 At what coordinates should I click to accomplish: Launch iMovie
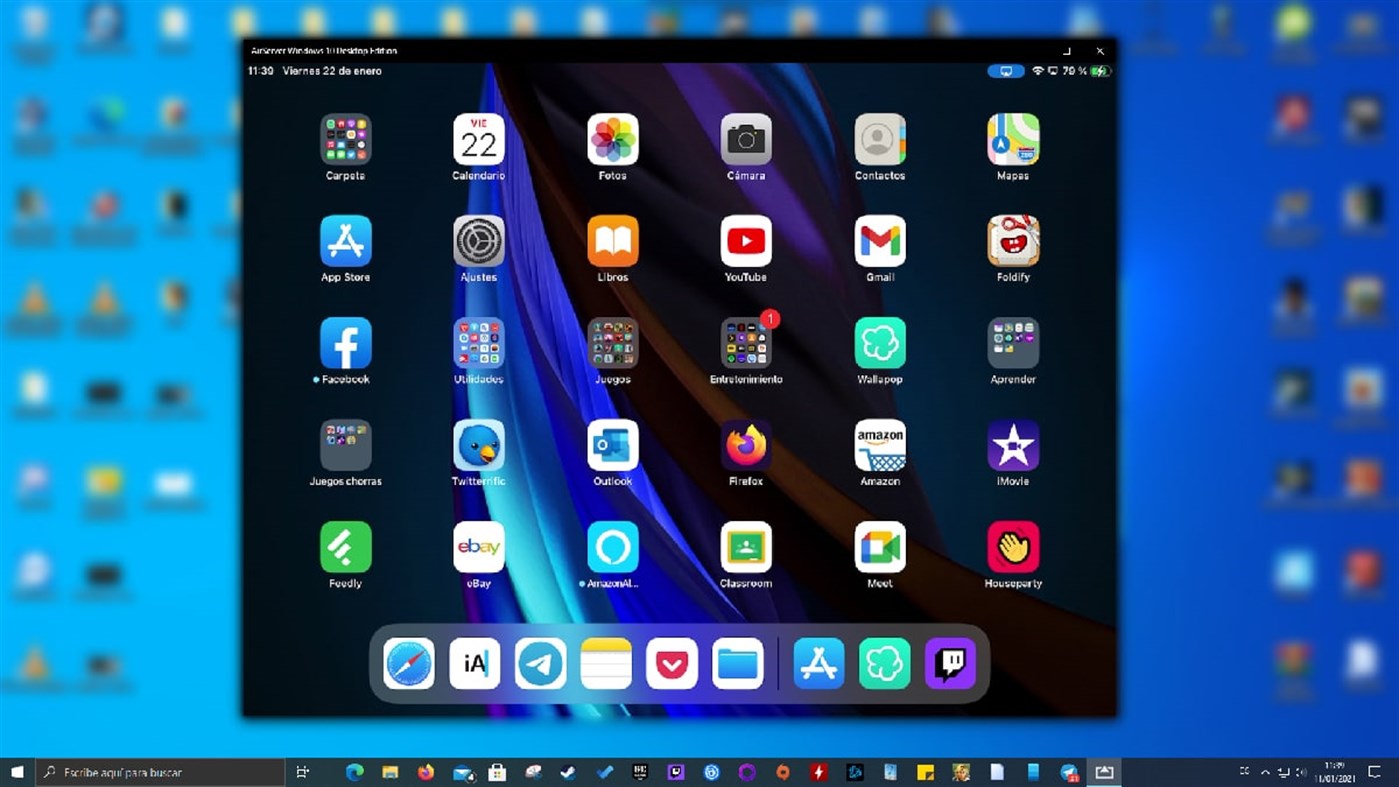pyautogui.click(x=1013, y=443)
